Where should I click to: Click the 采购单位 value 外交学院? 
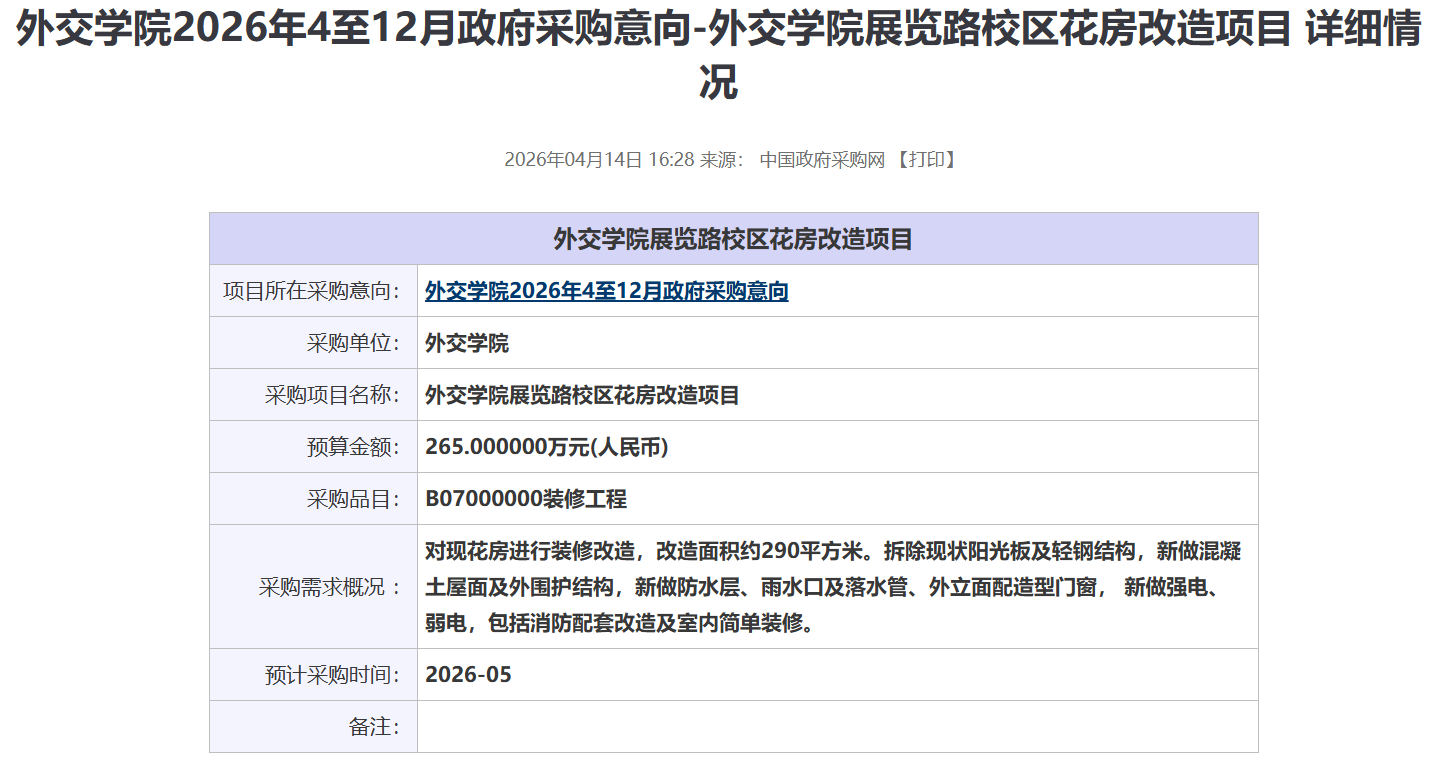click(467, 343)
